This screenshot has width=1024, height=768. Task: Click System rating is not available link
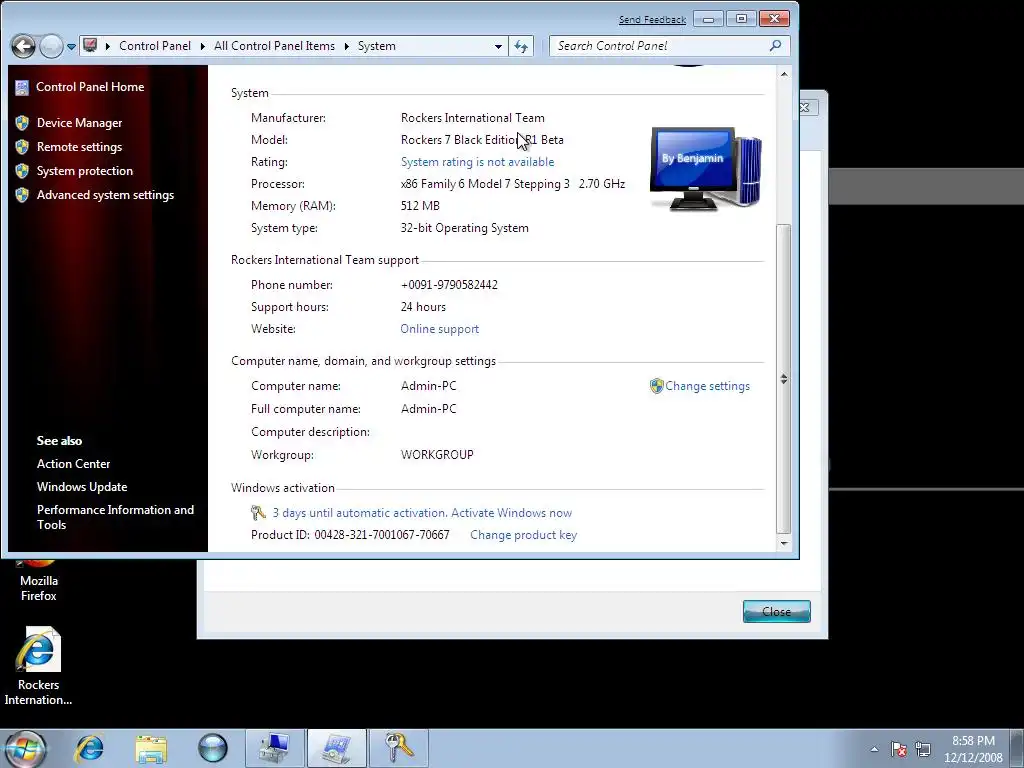pyautogui.click(x=477, y=162)
